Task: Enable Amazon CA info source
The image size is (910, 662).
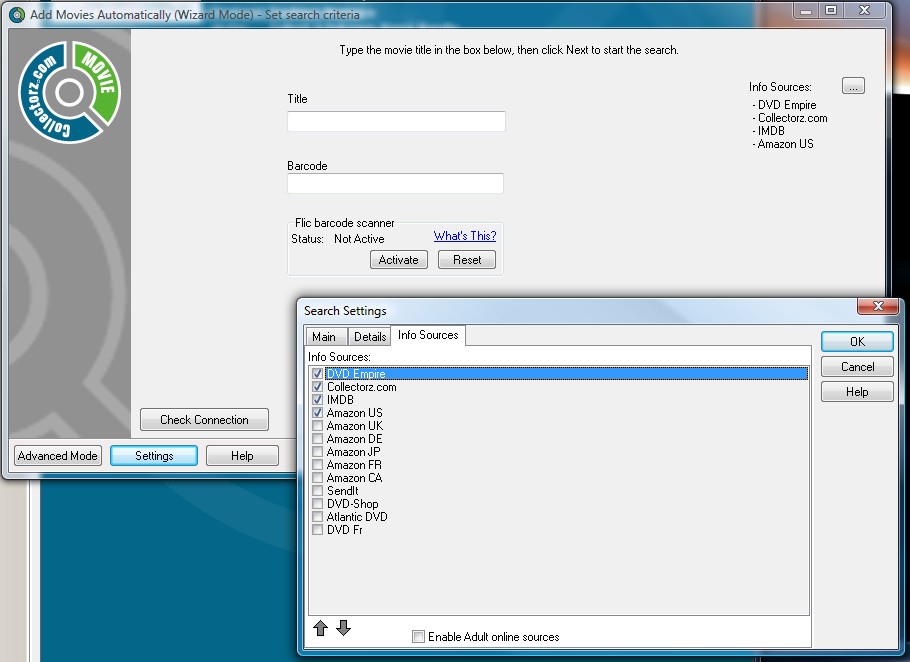Action: point(317,477)
